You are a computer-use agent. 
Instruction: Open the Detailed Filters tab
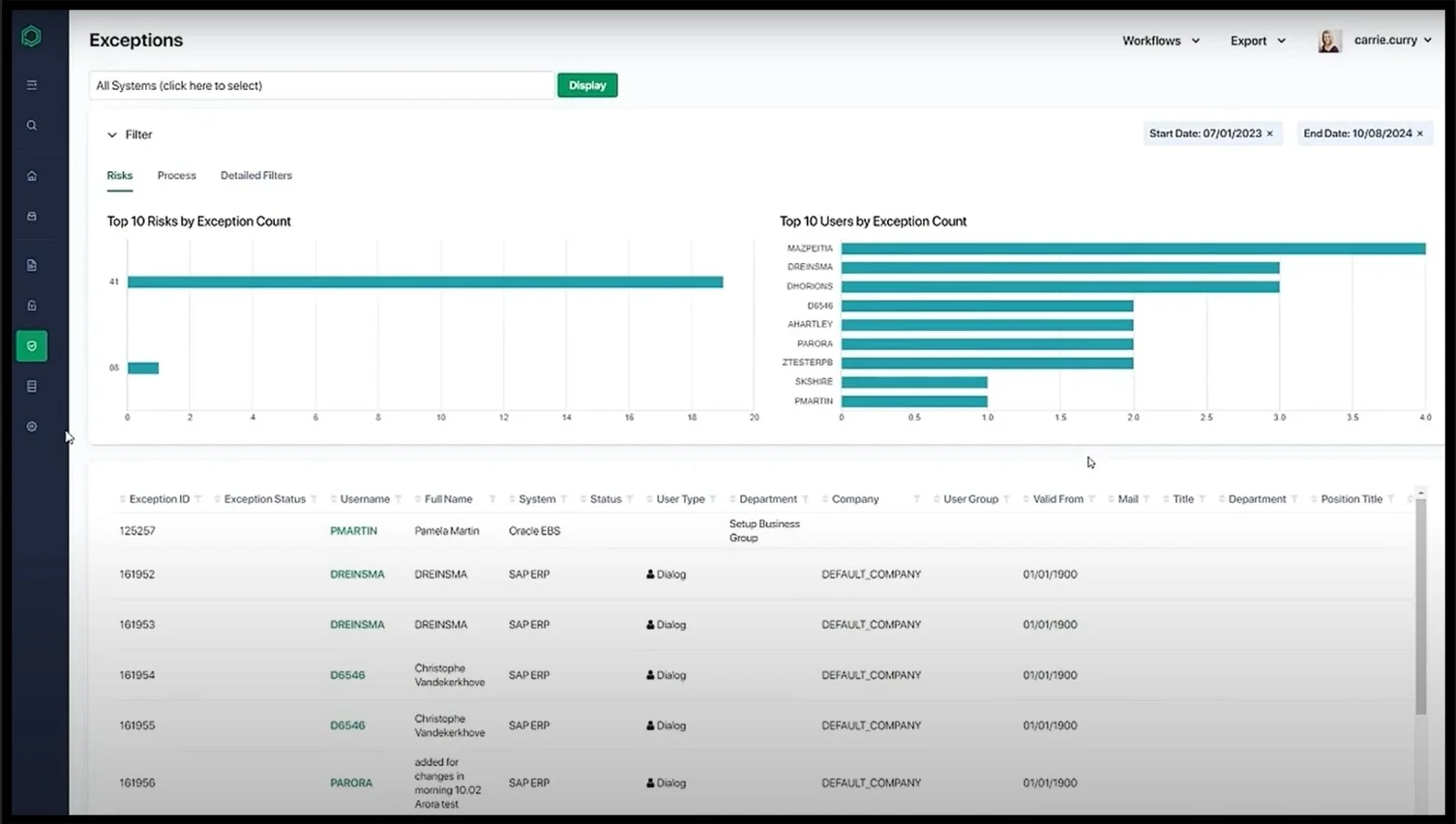[255, 175]
